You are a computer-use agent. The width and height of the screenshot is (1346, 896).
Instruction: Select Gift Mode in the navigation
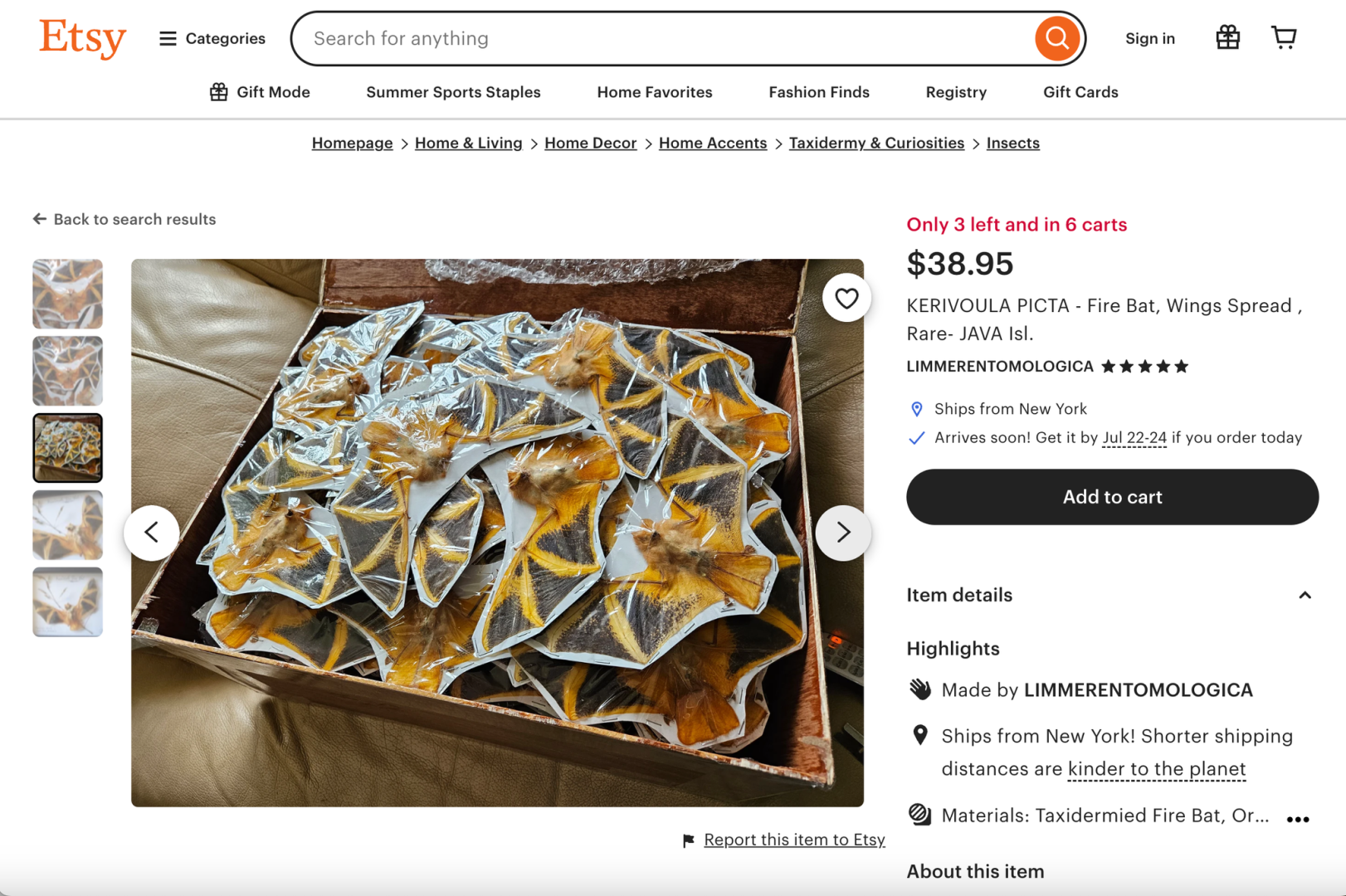click(260, 92)
